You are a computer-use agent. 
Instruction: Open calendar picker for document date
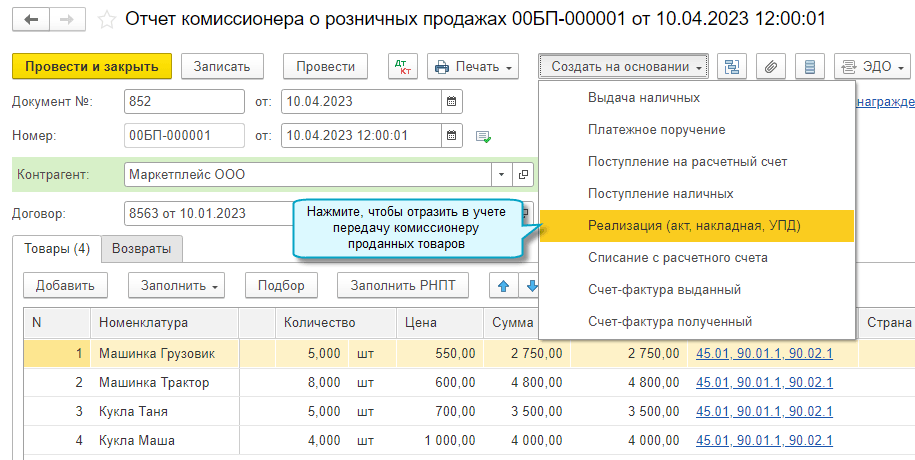[452, 102]
